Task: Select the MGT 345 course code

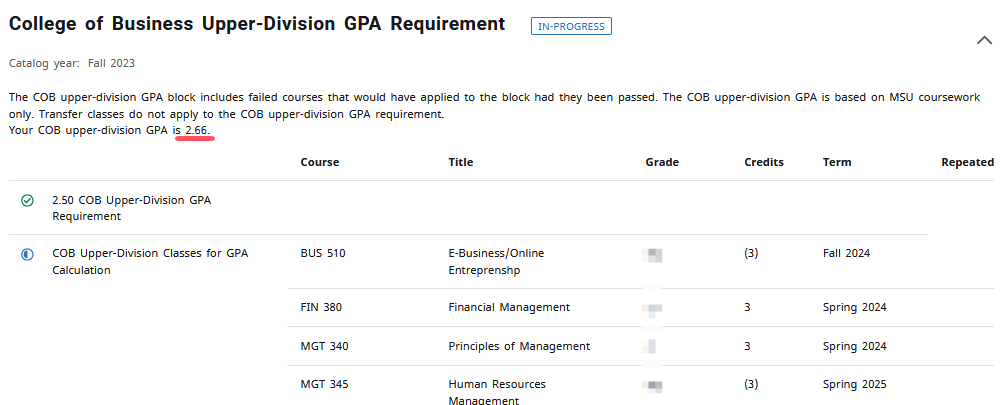Action: (x=324, y=385)
